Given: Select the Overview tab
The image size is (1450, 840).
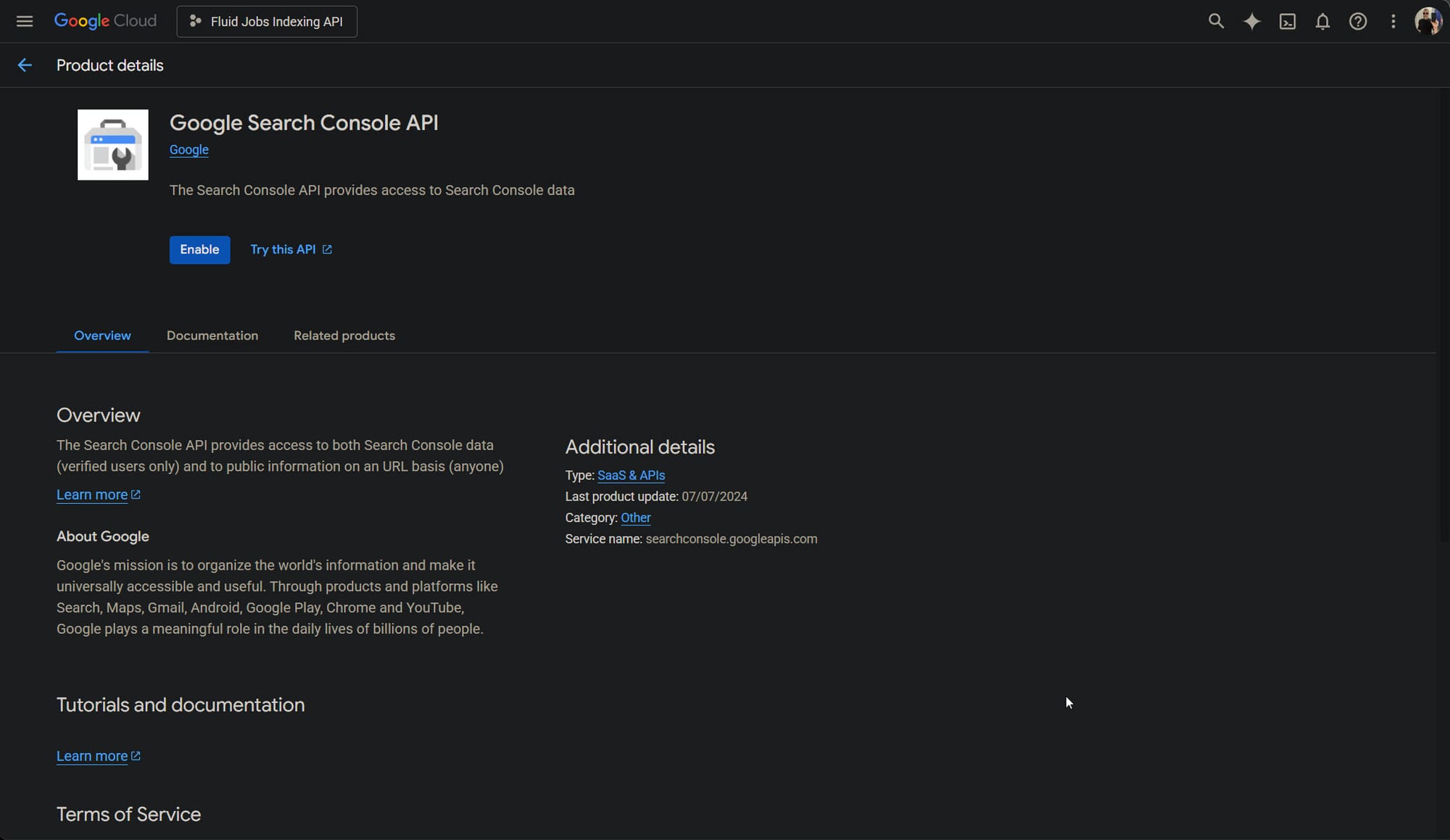Looking at the screenshot, I should point(102,336).
